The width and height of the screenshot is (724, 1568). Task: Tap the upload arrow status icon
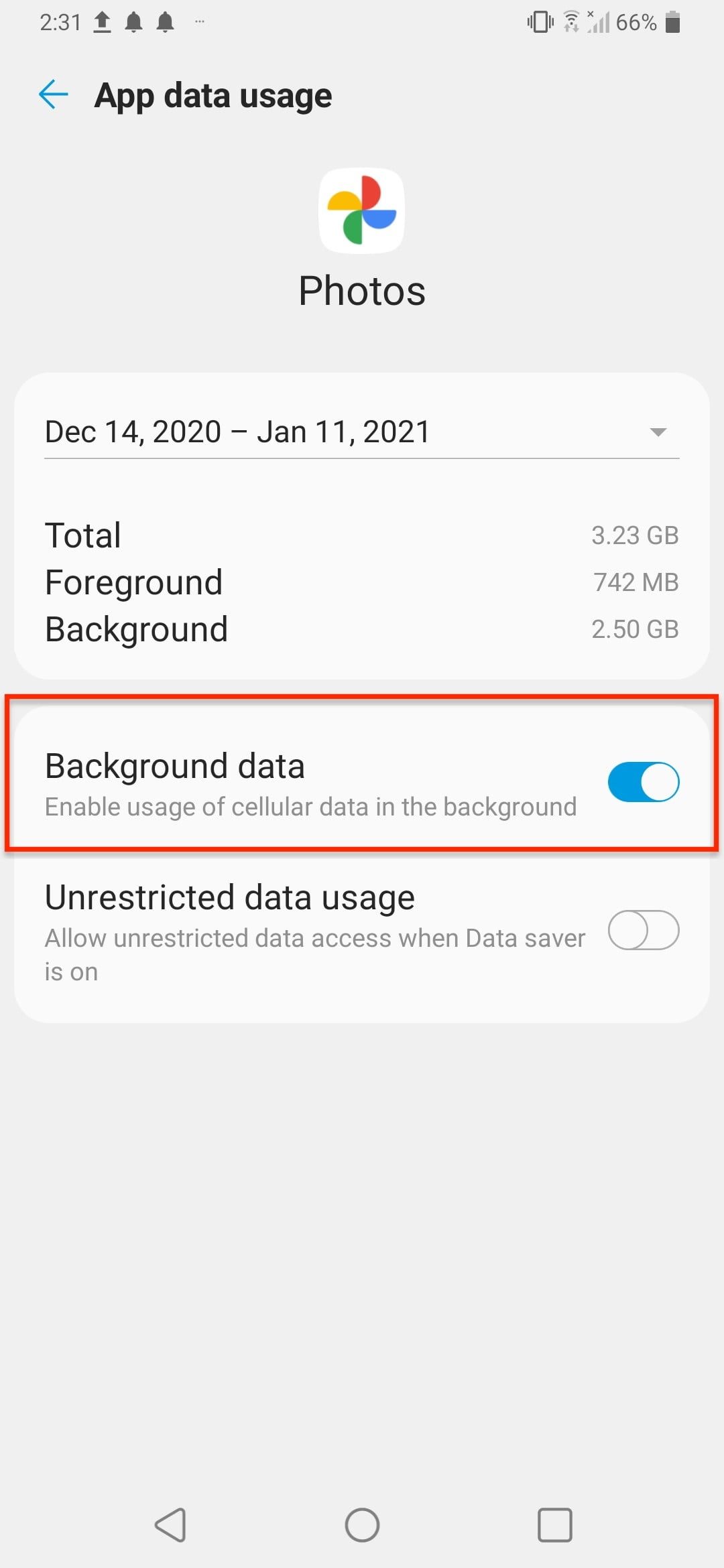click(102, 22)
